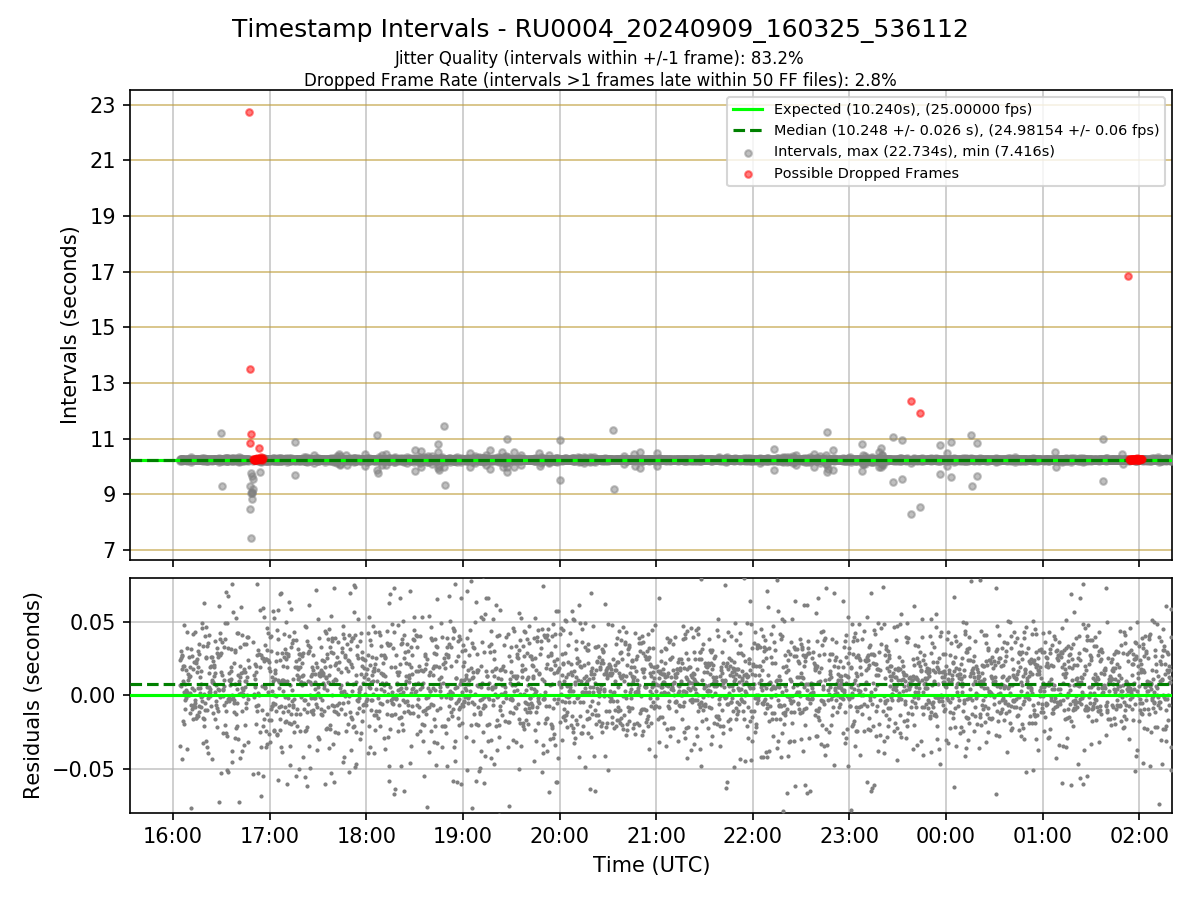Click the Jitter Quality subtitle line
The height and width of the screenshot is (900, 1200).
point(600,58)
